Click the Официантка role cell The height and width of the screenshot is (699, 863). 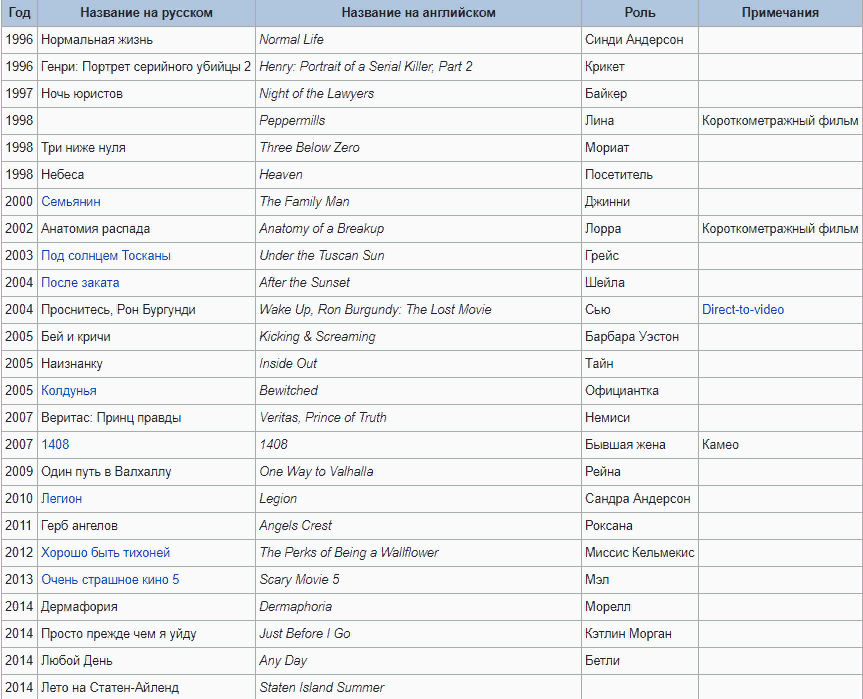click(640, 390)
